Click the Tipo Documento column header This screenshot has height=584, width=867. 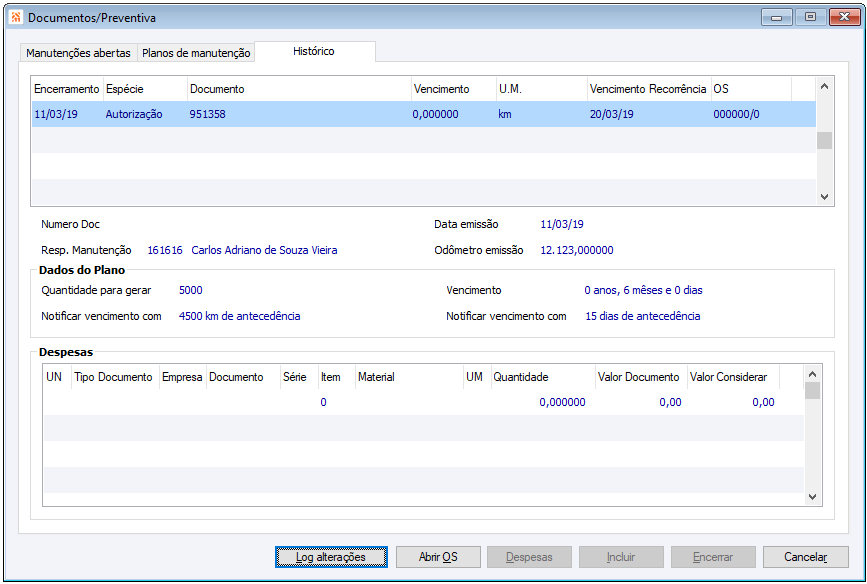coord(114,377)
